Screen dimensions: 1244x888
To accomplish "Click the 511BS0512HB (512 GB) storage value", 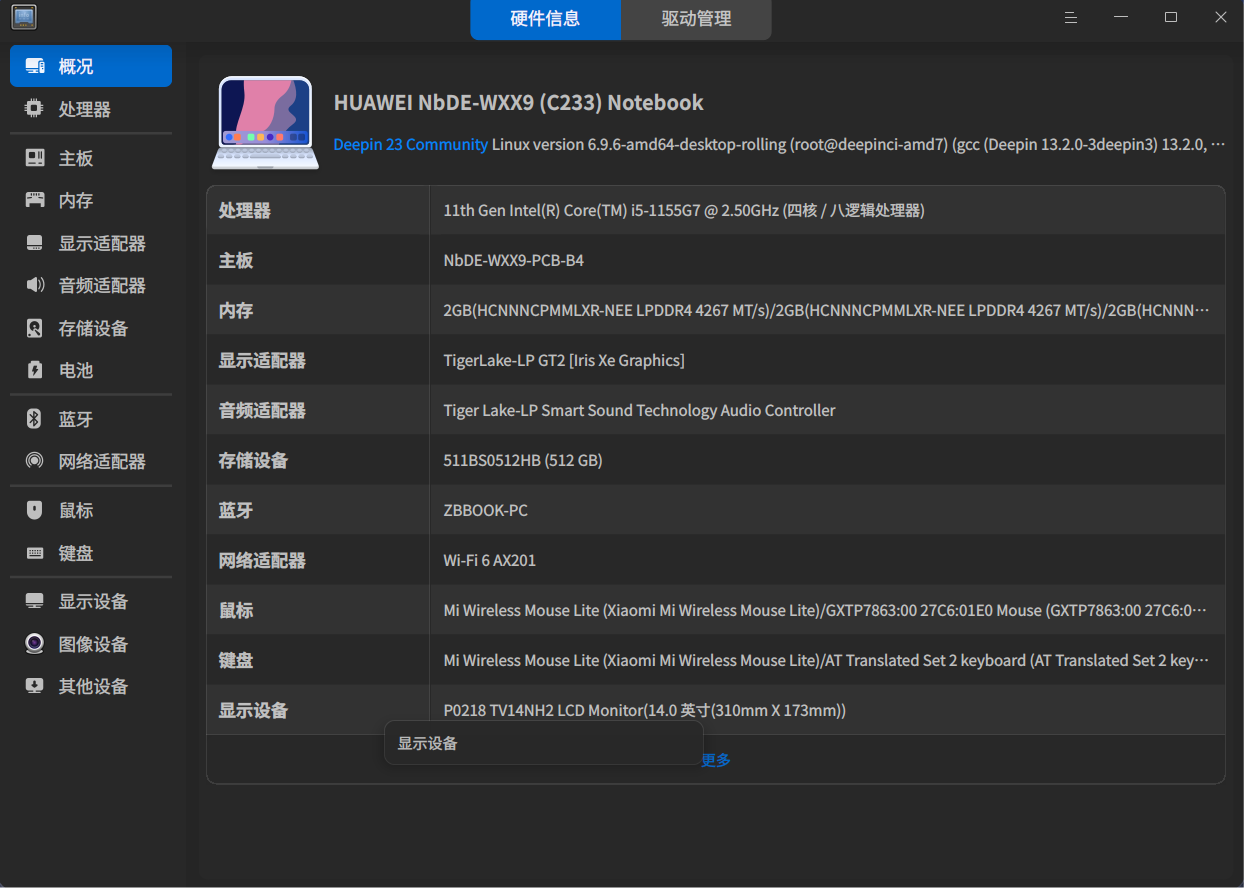I will tap(523, 460).
